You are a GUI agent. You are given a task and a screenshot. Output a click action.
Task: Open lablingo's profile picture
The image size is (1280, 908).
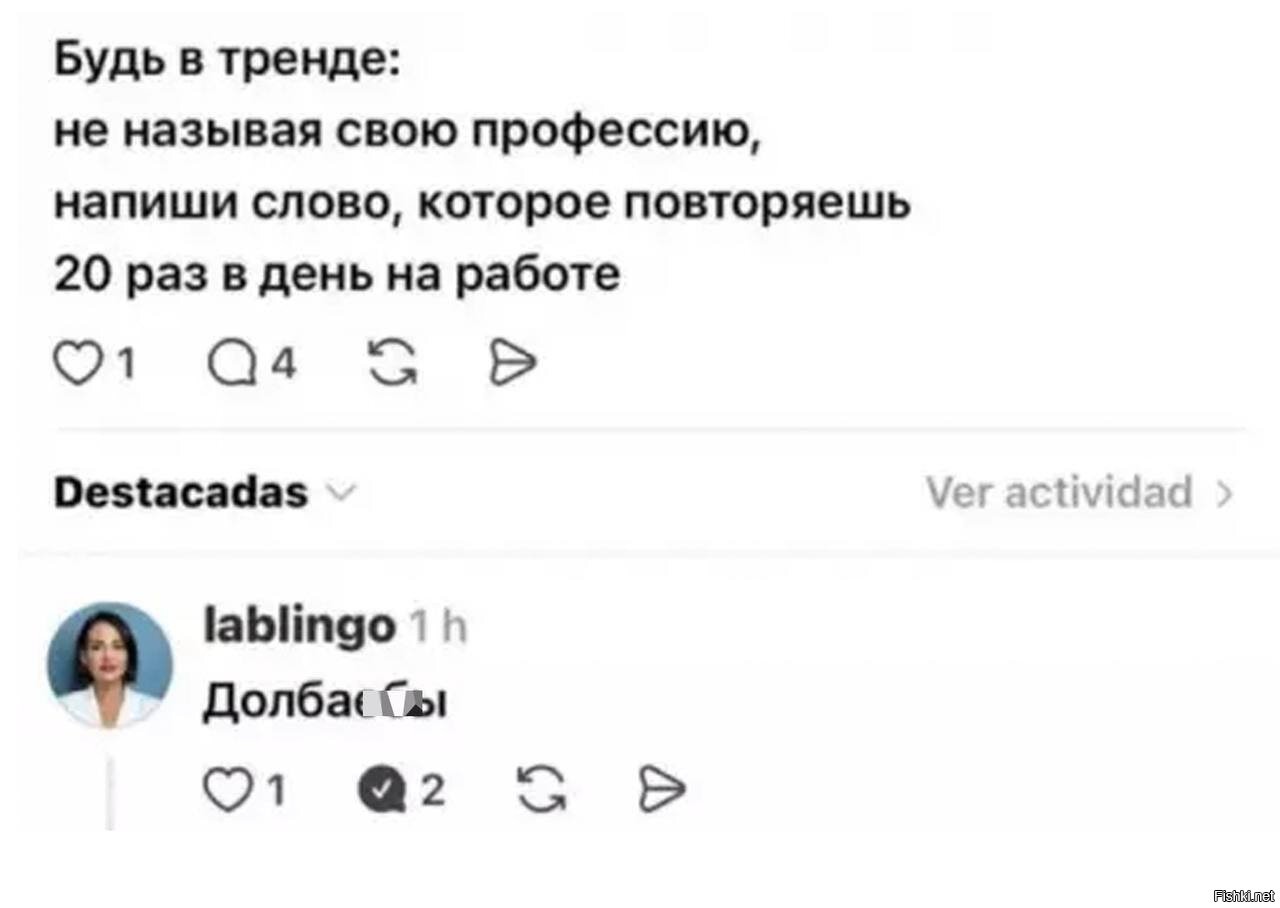coord(110,664)
